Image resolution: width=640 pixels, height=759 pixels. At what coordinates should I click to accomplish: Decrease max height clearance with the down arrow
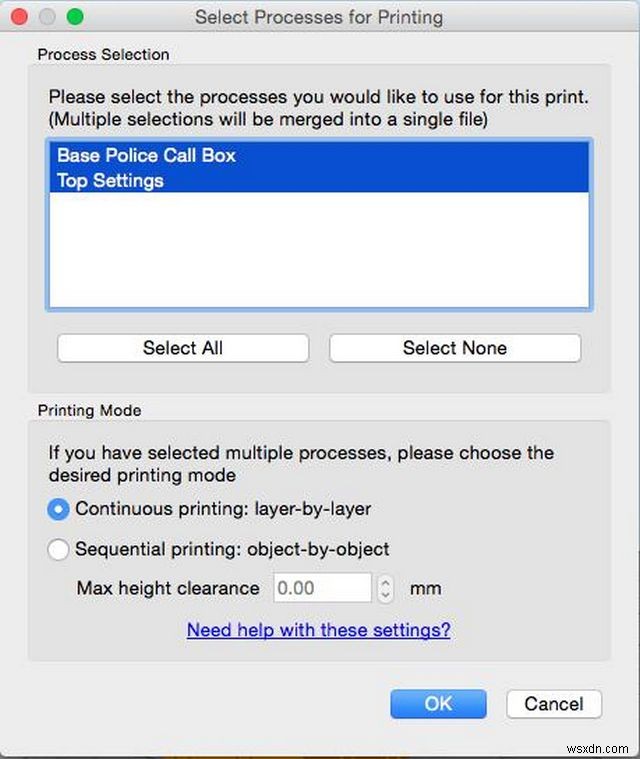pos(386,595)
